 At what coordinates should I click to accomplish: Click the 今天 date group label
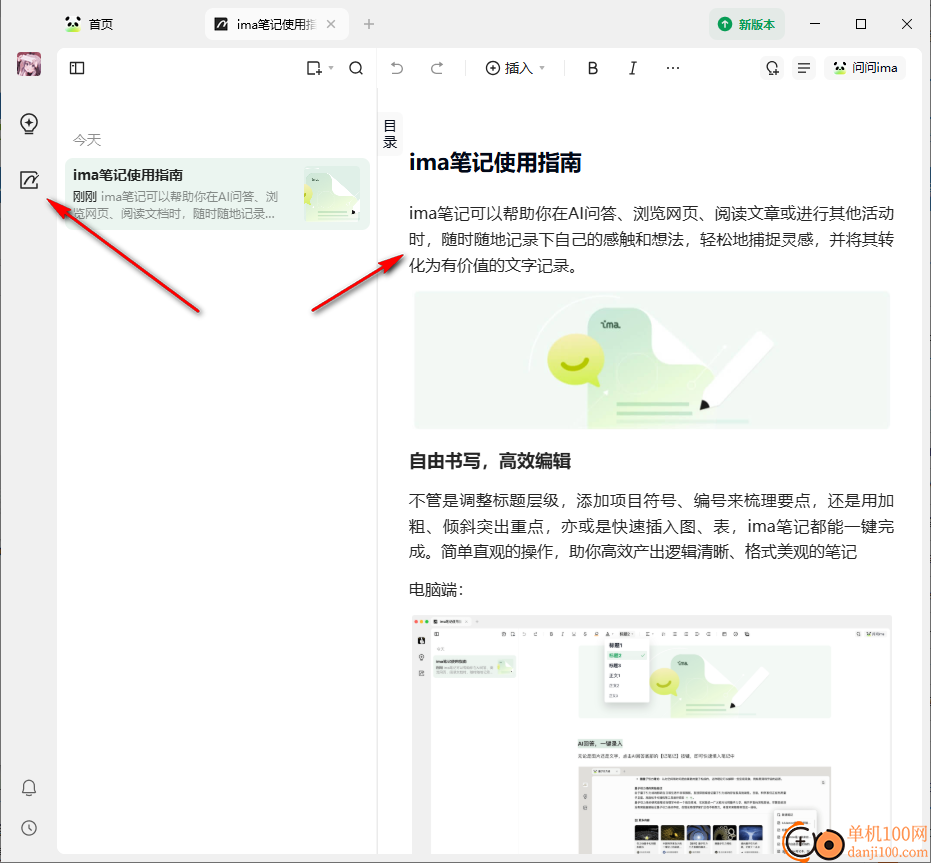click(x=87, y=140)
